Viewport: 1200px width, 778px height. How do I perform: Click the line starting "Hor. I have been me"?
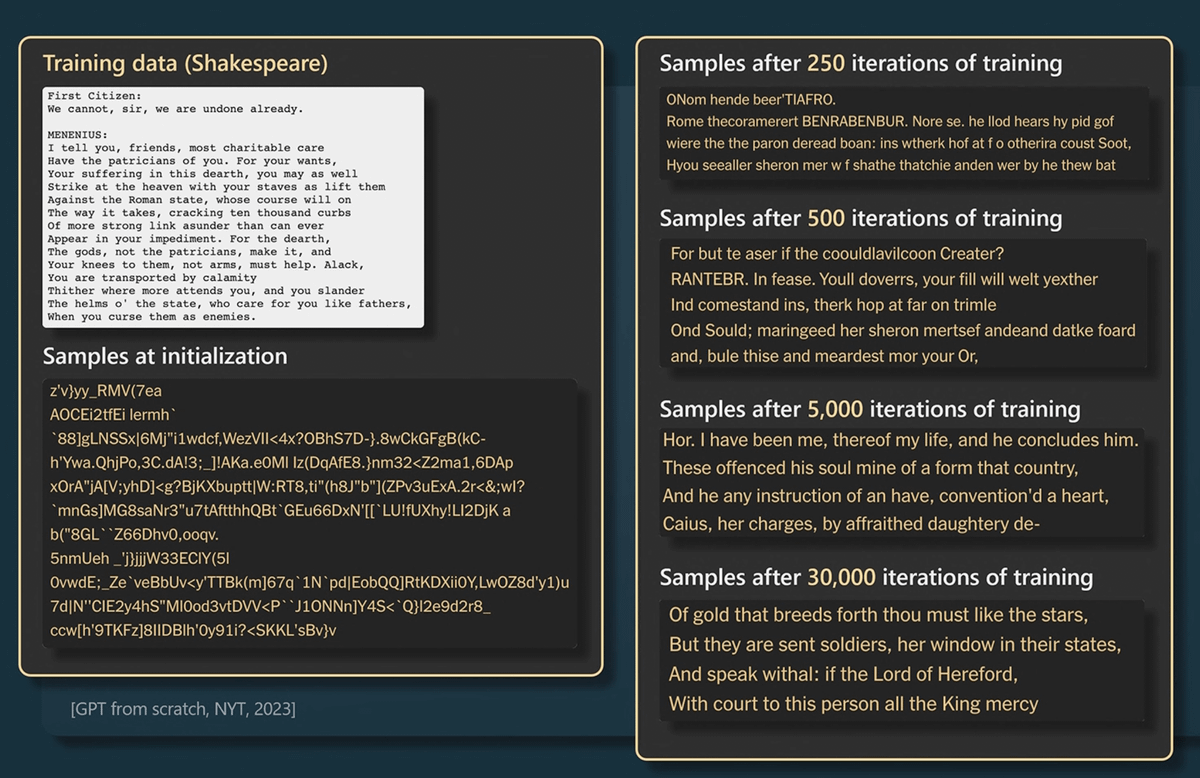(900, 440)
